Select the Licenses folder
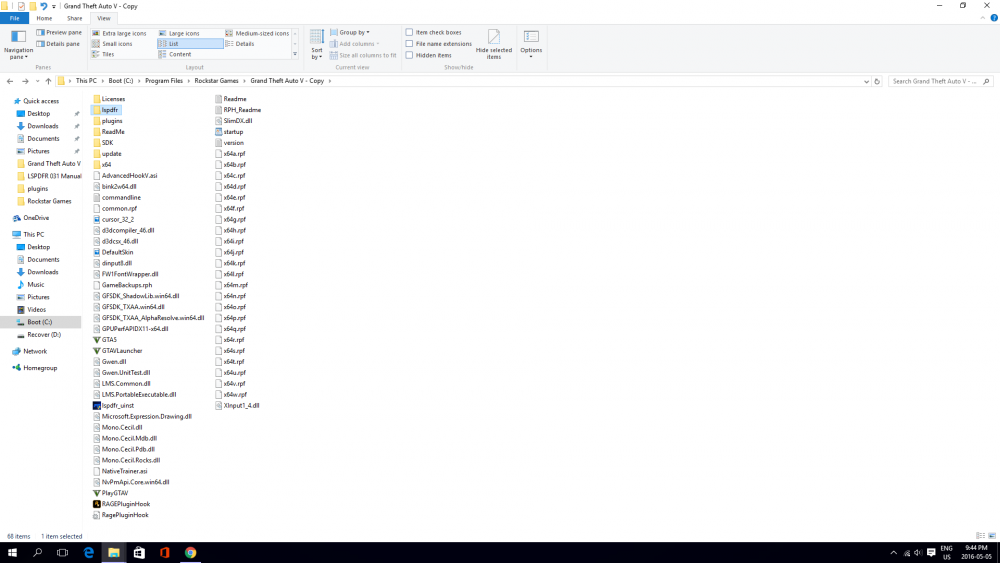 (x=109, y=99)
